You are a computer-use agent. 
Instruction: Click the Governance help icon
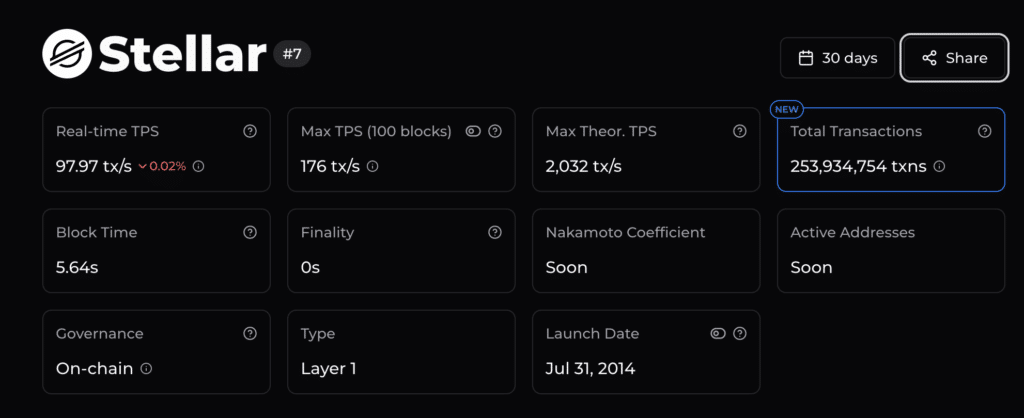(250, 333)
